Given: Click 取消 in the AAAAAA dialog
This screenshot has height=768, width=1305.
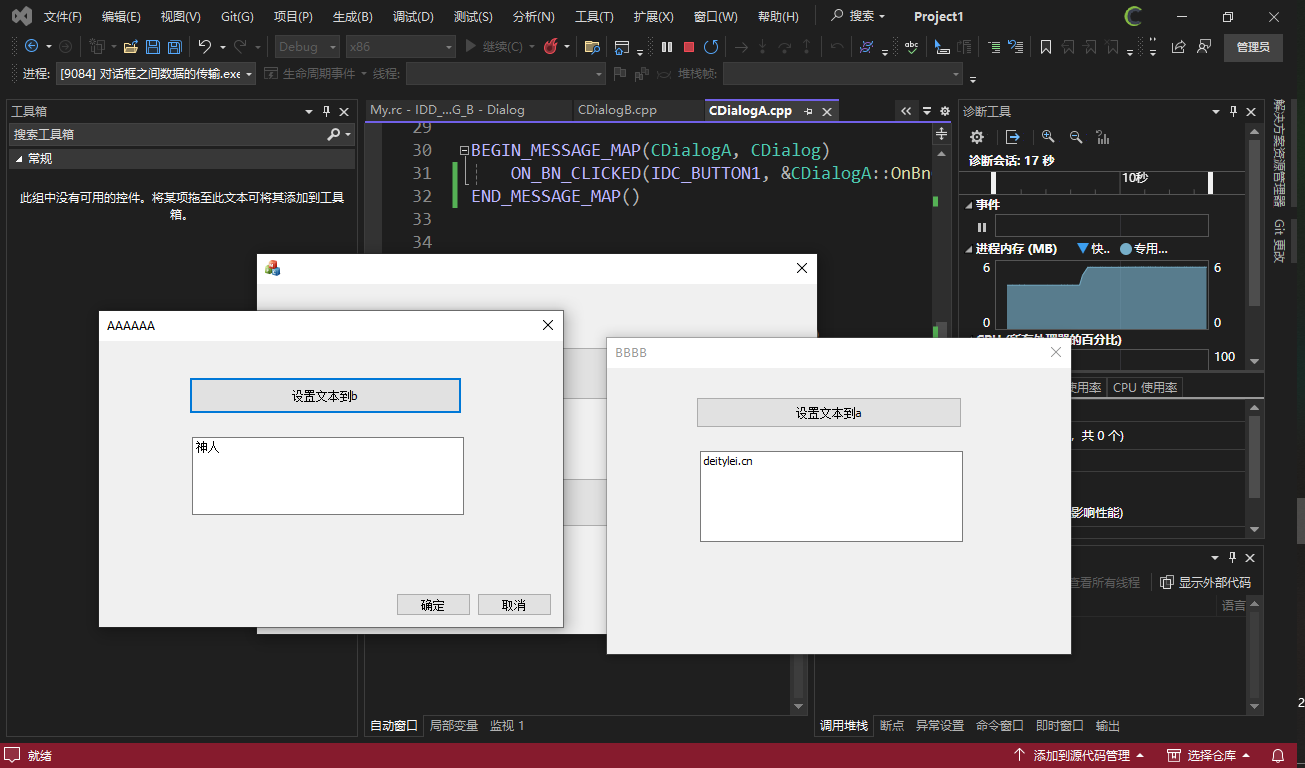Looking at the screenshot, I should (514, 605).
